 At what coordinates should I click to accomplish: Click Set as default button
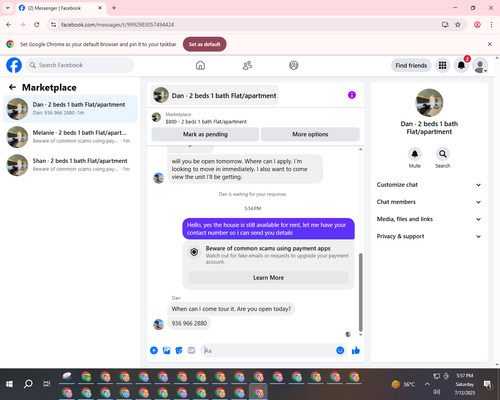point(205,44)
